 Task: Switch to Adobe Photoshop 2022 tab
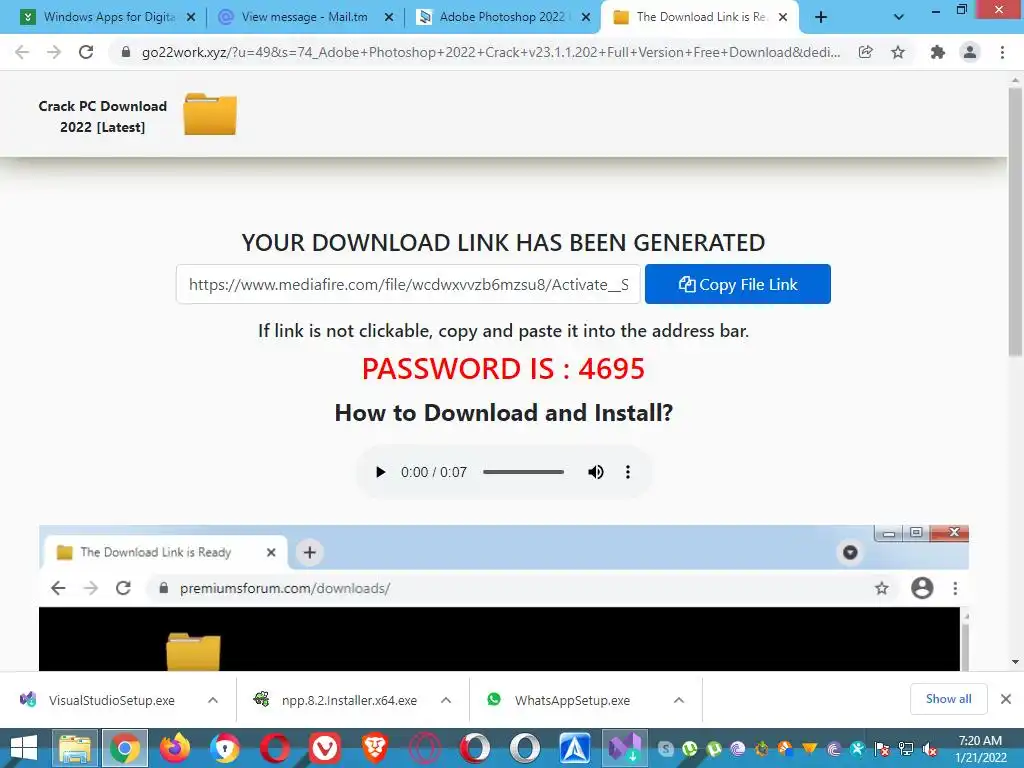pyautogui.click(x=502, y=17)
